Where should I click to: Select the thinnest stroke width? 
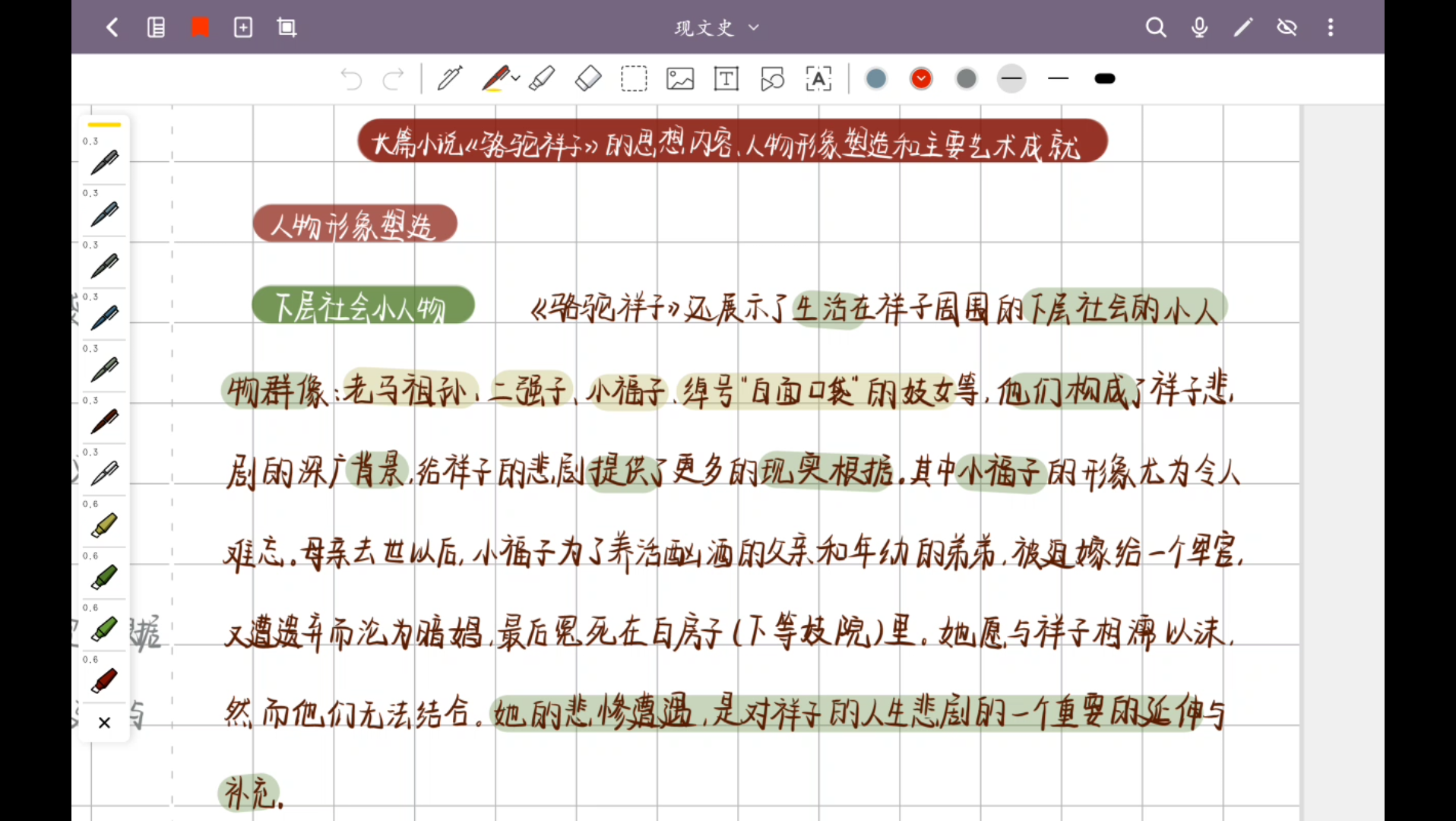click(x=1011, y=79)
